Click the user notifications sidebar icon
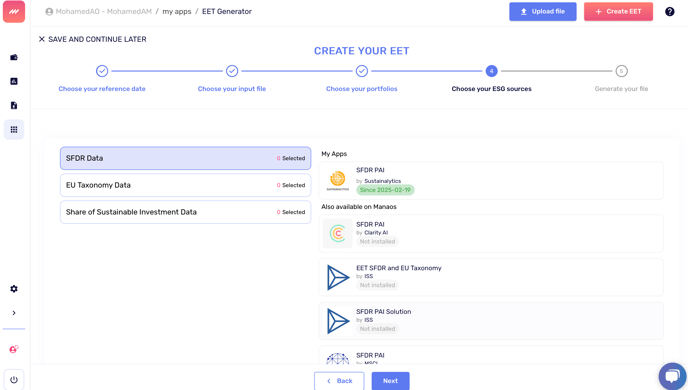The width and height of the screenshot is (688, 390). [14, 350]
